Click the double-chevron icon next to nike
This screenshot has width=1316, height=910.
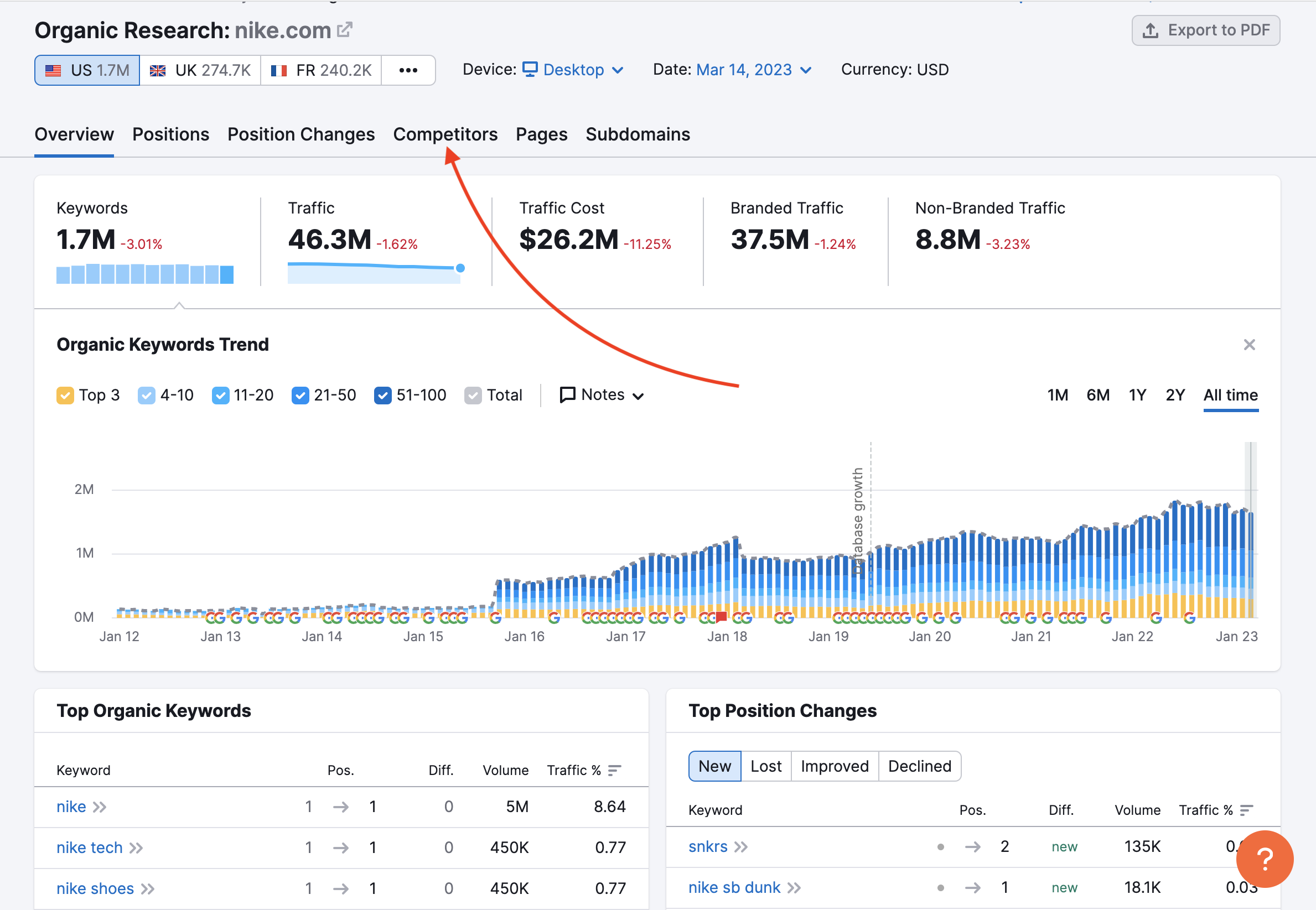click(x=100, y=807)
